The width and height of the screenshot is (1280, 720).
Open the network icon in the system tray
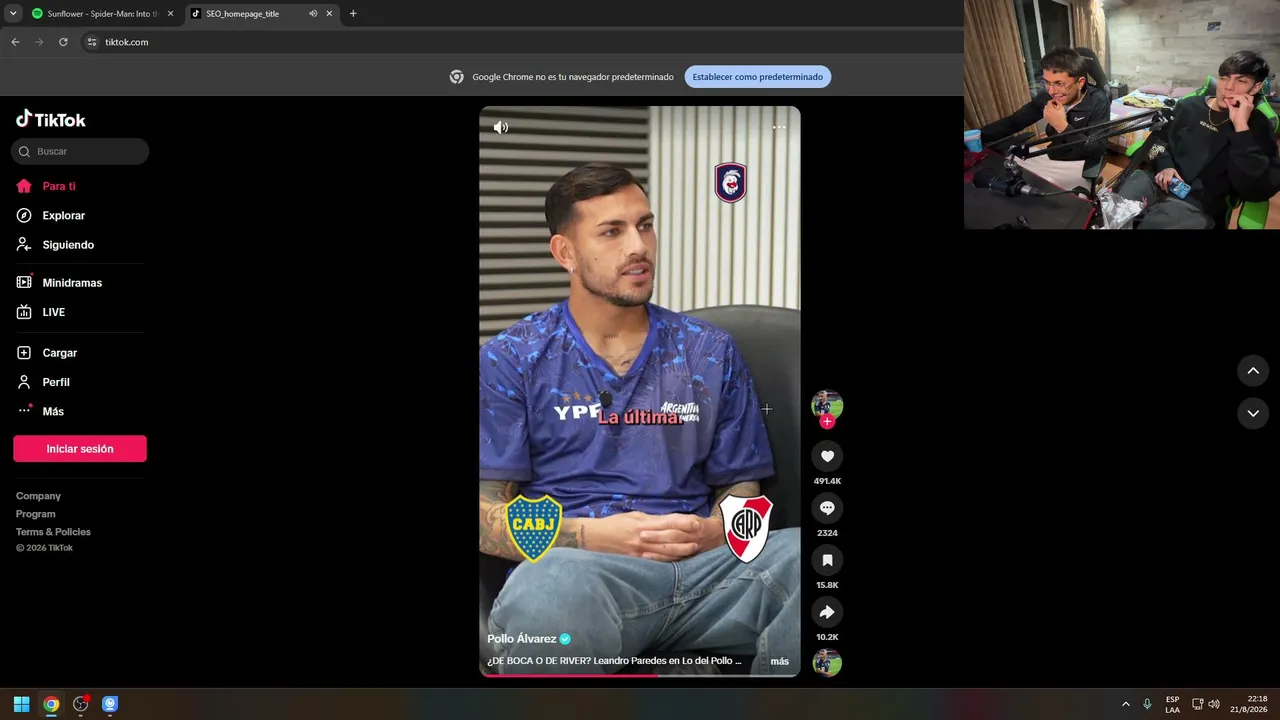pyautogui.click(x=1197, y=704)
